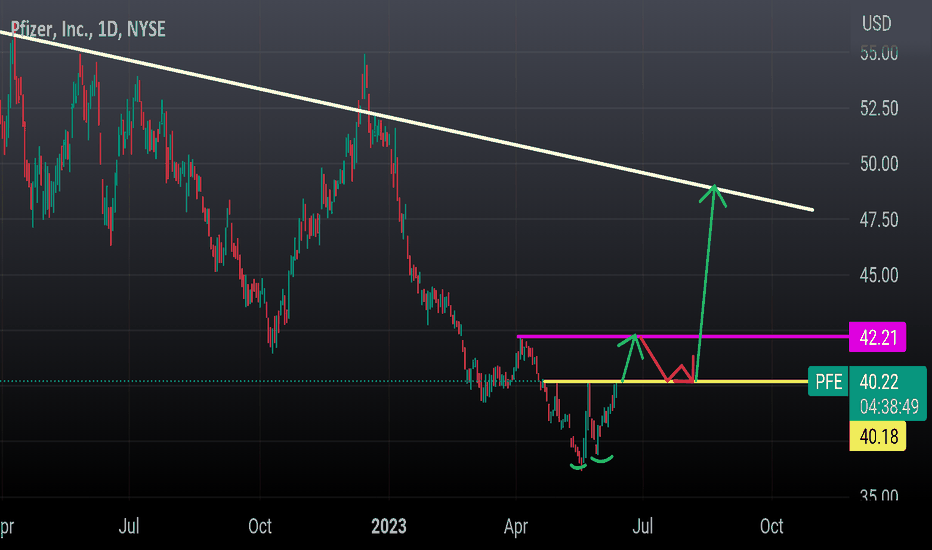Click the Jul label right of 2023
The width and height of the screenshot is (932, 550).
point(643,526)
